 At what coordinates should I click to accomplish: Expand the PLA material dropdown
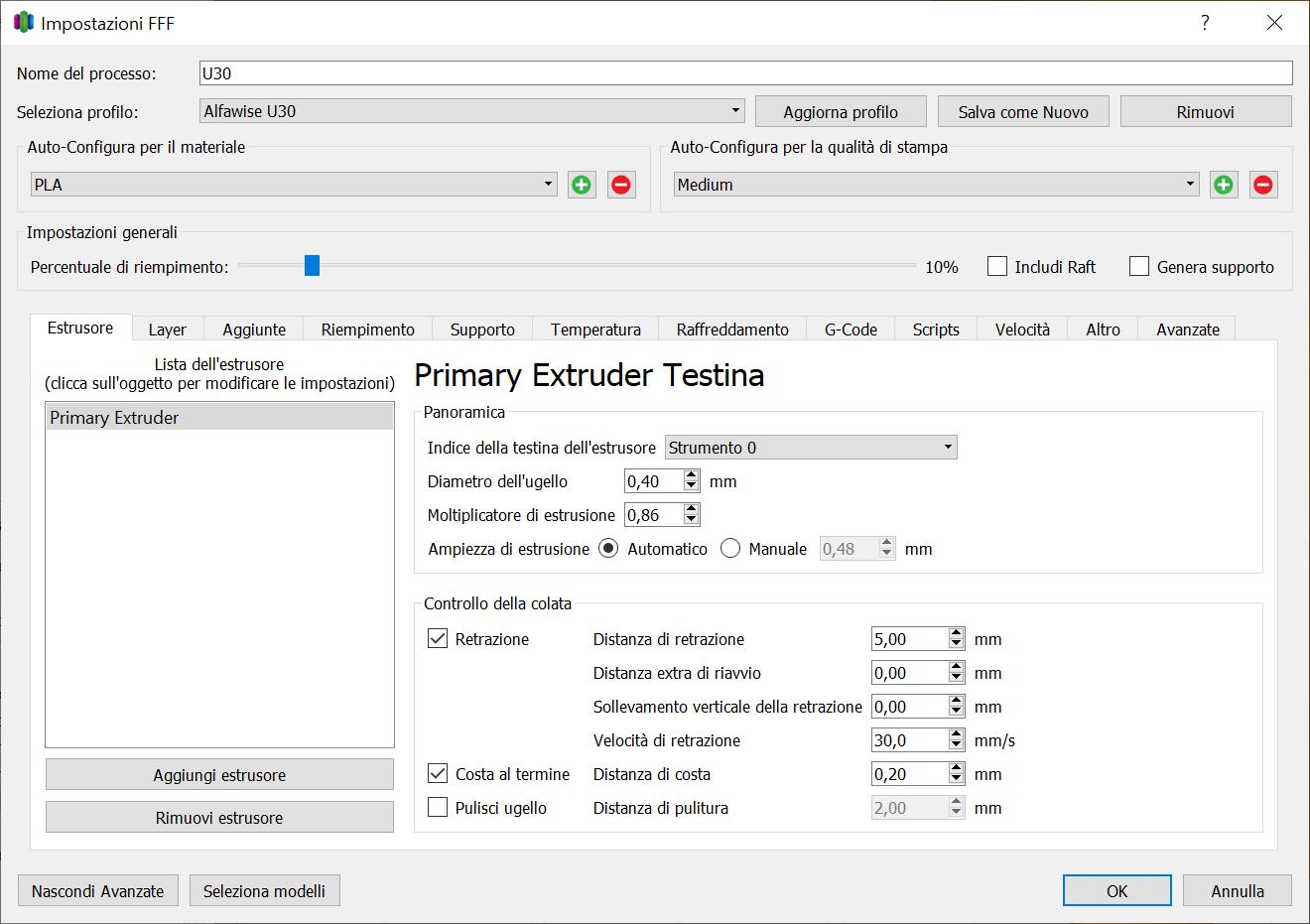point(294,185)
